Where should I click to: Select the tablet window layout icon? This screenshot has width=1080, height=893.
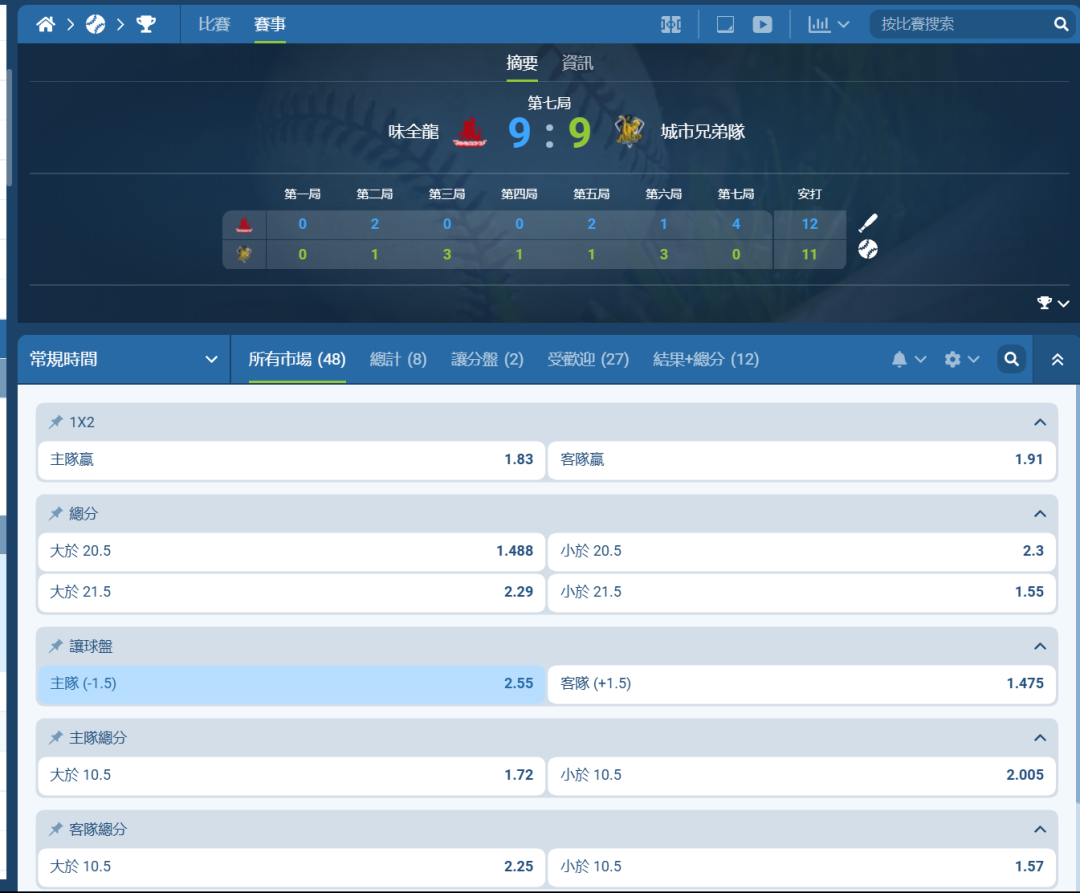pyautogui.click(x=725, y=25)
